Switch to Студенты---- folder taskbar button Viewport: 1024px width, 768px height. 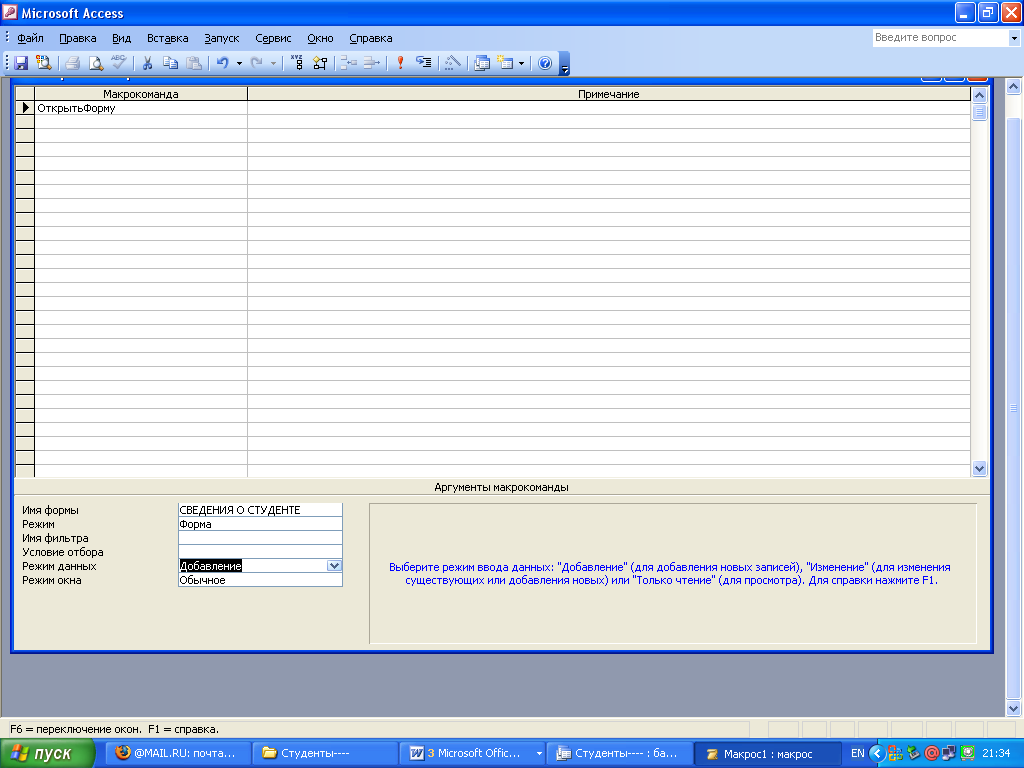(325, 753)
